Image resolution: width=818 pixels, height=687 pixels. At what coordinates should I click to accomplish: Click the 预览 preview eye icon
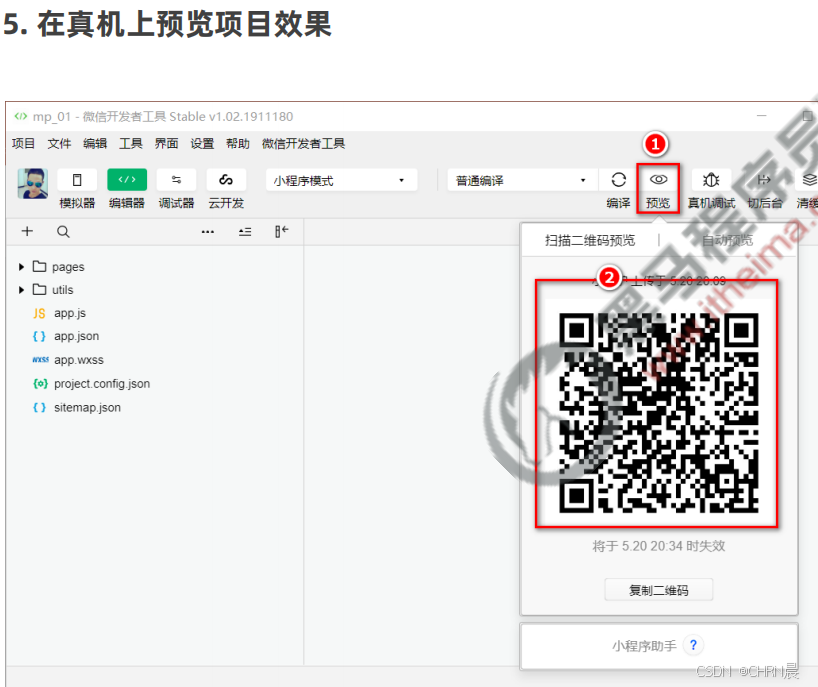click(x=658, y=180)
